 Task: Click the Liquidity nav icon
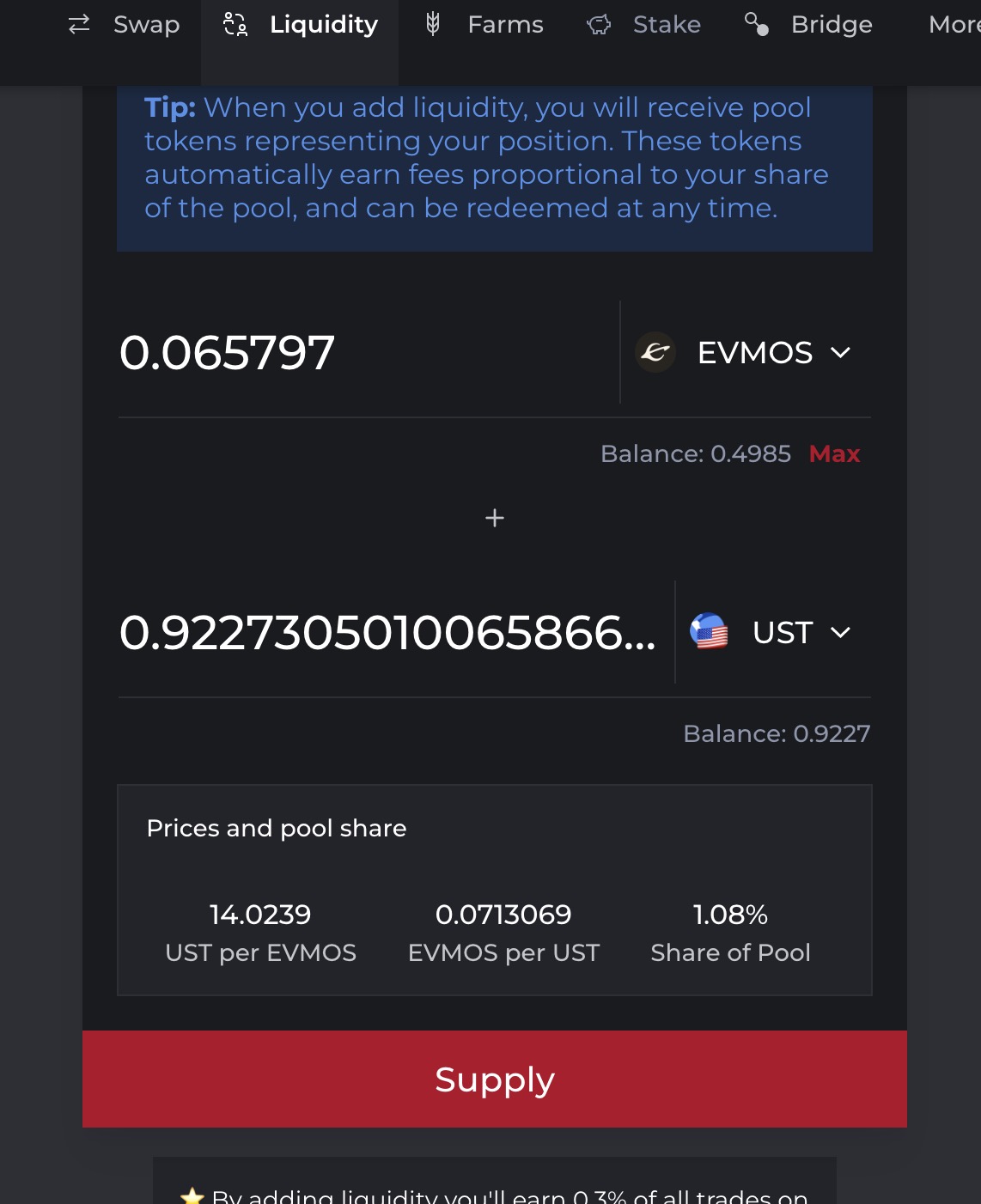[x=235, y=24]
